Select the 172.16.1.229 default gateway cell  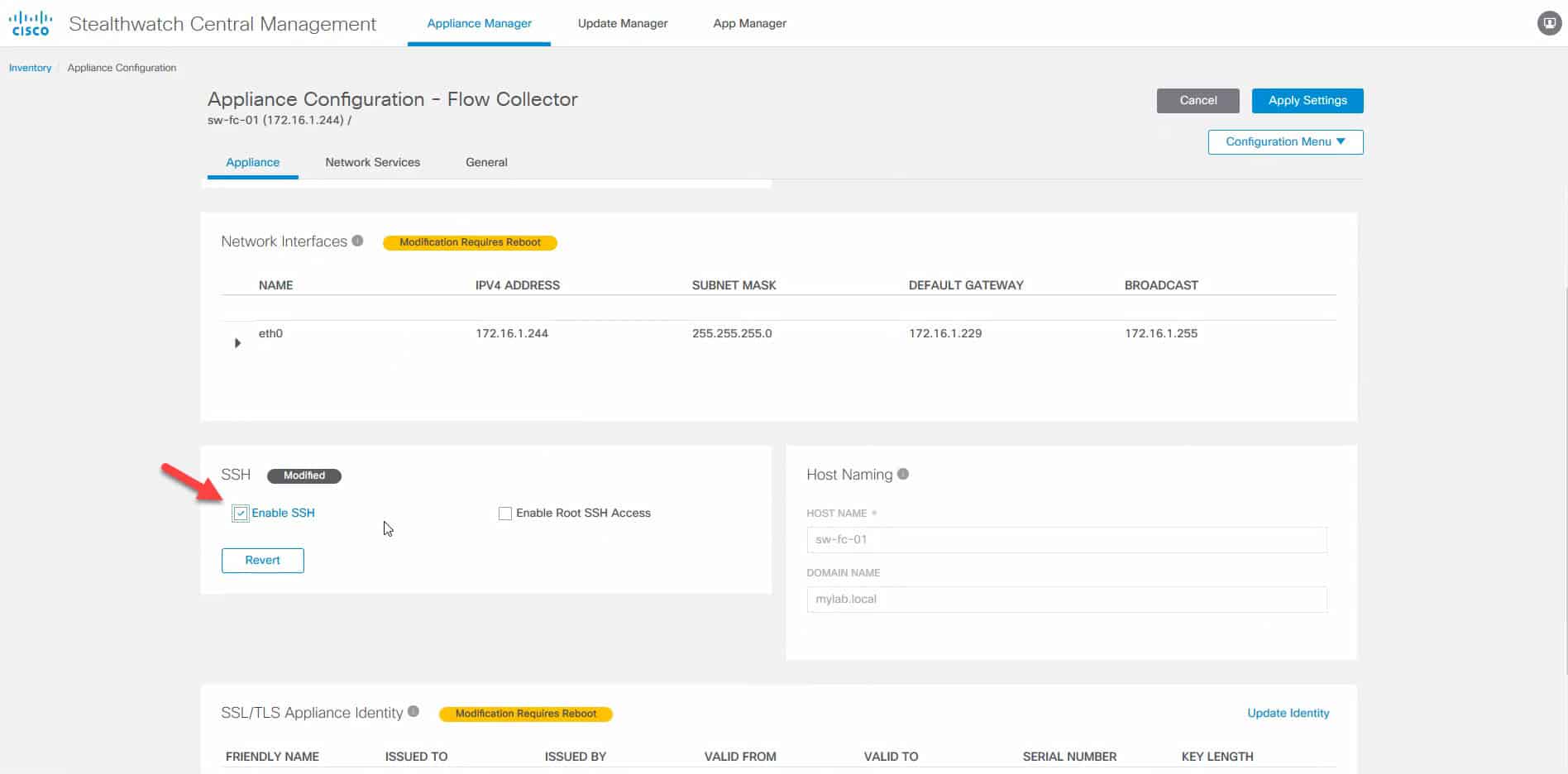tap(945, 333)
